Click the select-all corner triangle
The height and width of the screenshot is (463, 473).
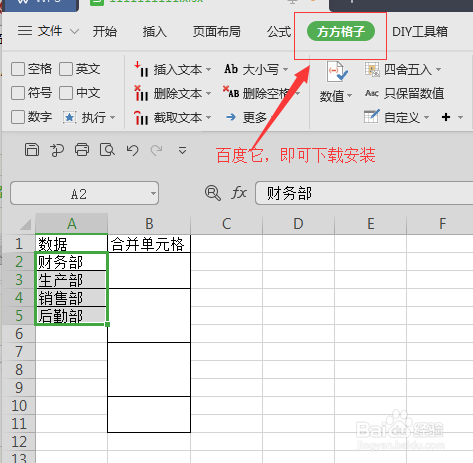coord(25,224)
